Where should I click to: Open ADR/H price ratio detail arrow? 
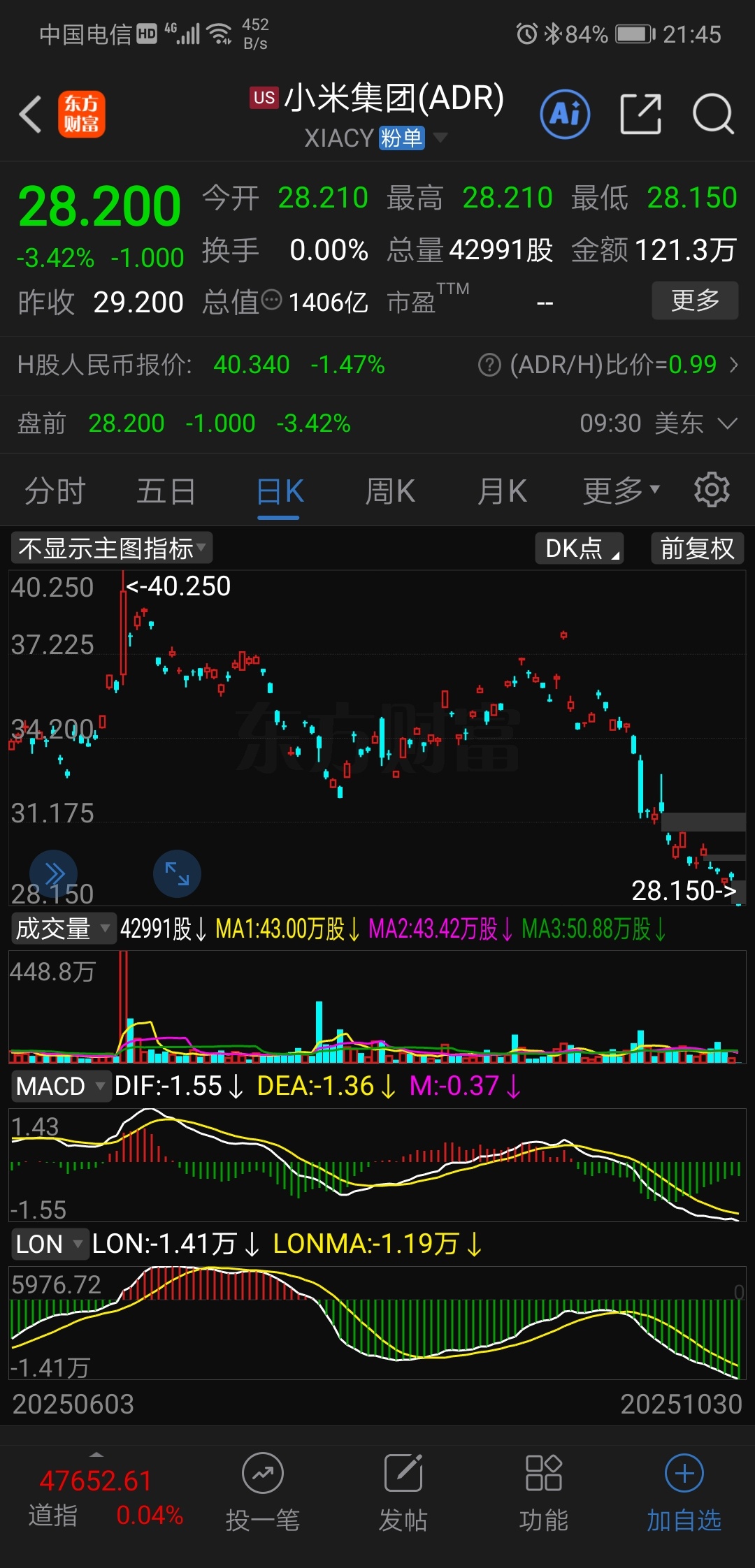[x=734, y=365]
